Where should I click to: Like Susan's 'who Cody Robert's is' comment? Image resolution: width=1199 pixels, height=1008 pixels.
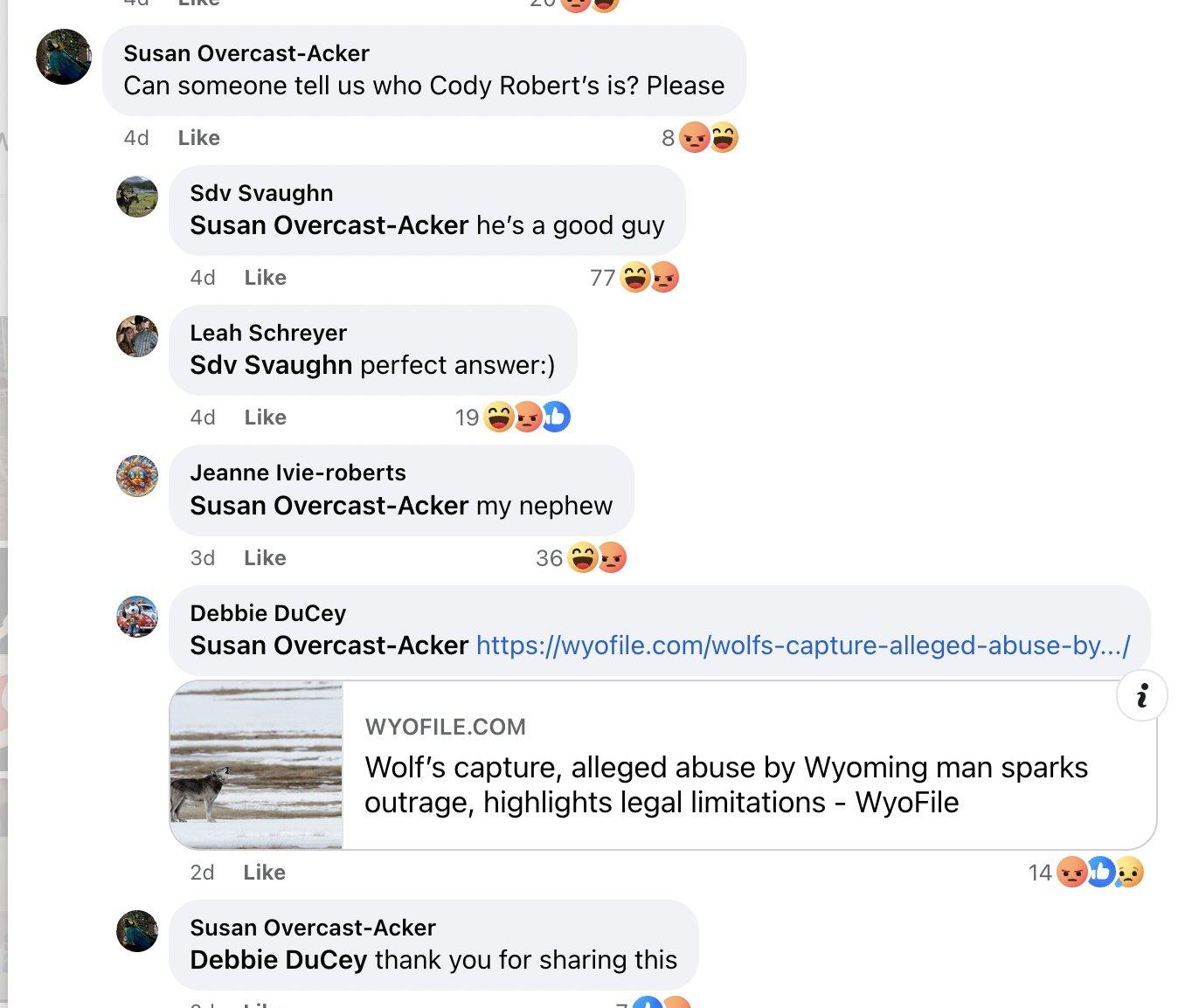click(198, 138)
